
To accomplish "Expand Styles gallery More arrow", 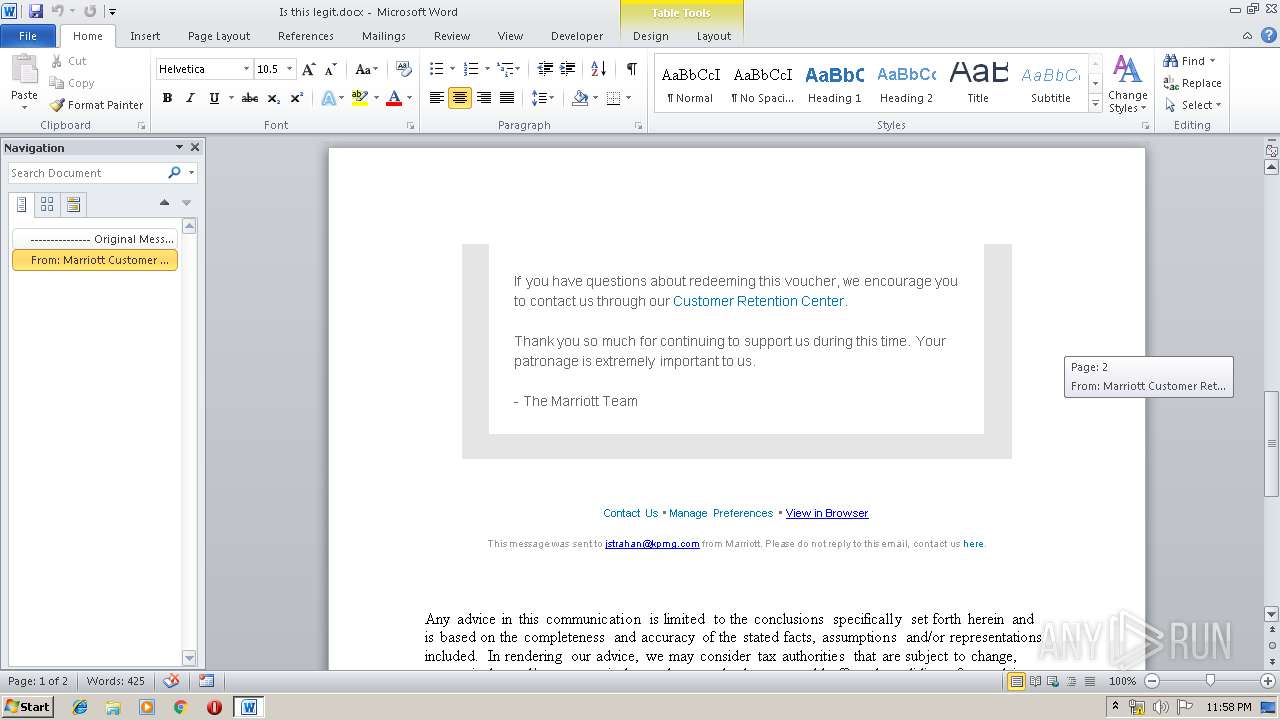I will click(x=1096, y=104).
